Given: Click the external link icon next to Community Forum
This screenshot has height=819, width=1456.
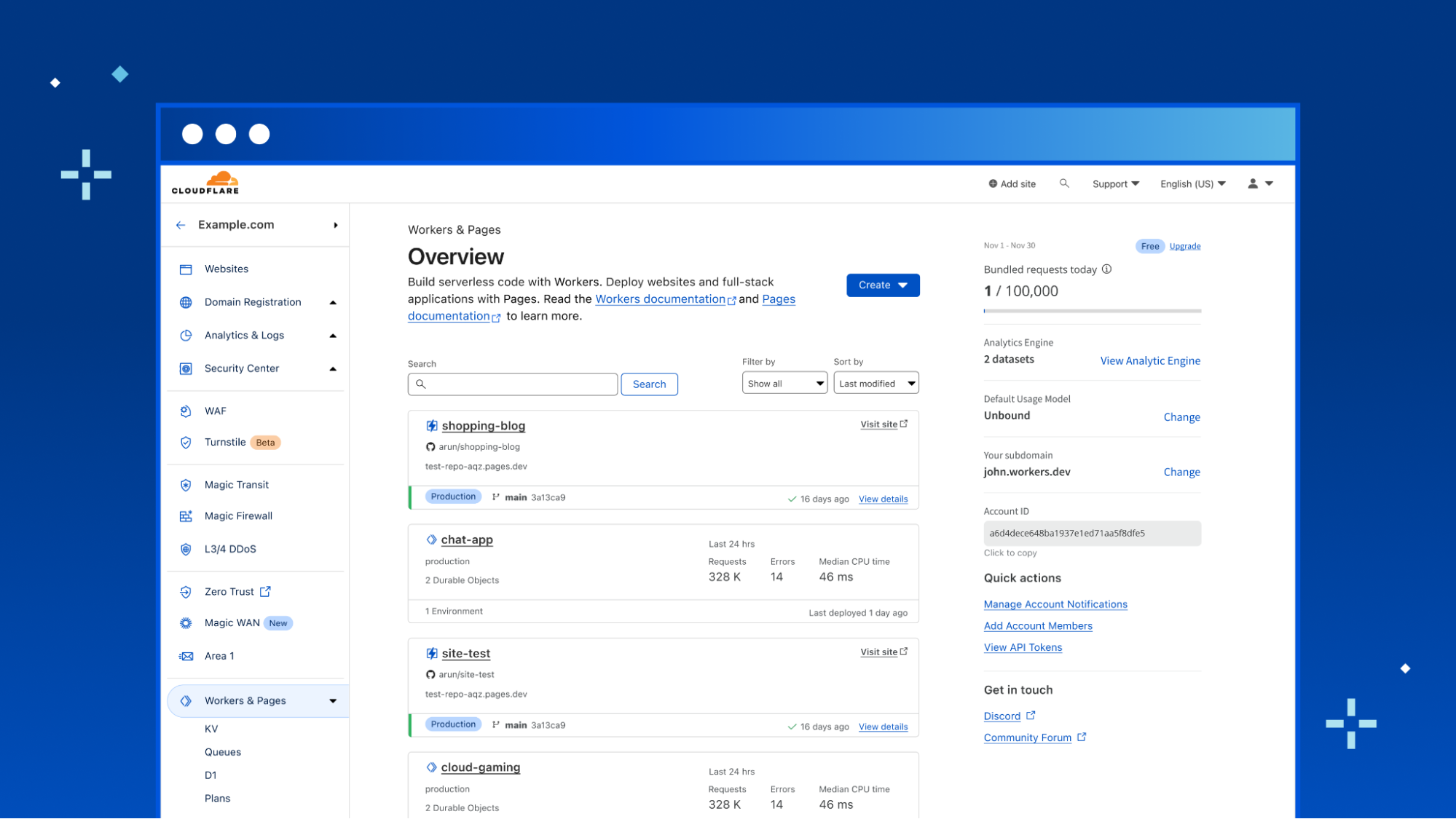Looking at the screenshot, I should click(x=1082, y=737).
